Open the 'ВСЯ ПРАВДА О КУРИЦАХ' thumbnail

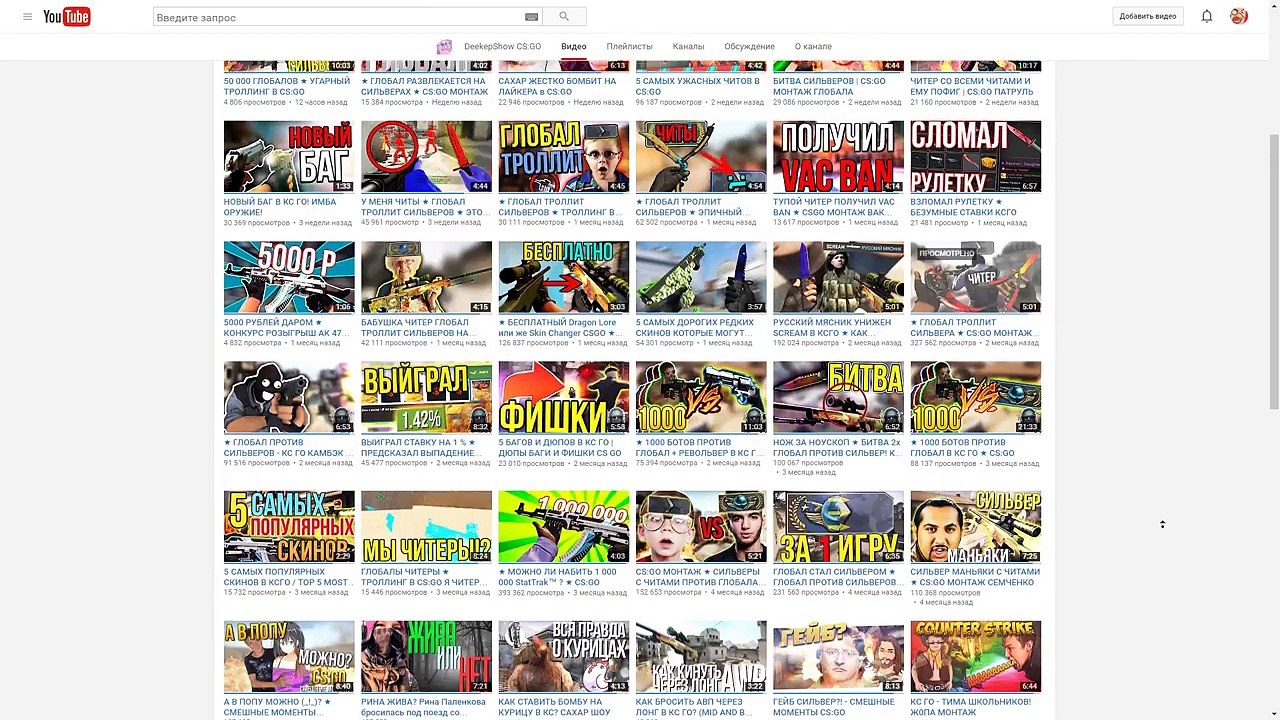click(564, 657)
